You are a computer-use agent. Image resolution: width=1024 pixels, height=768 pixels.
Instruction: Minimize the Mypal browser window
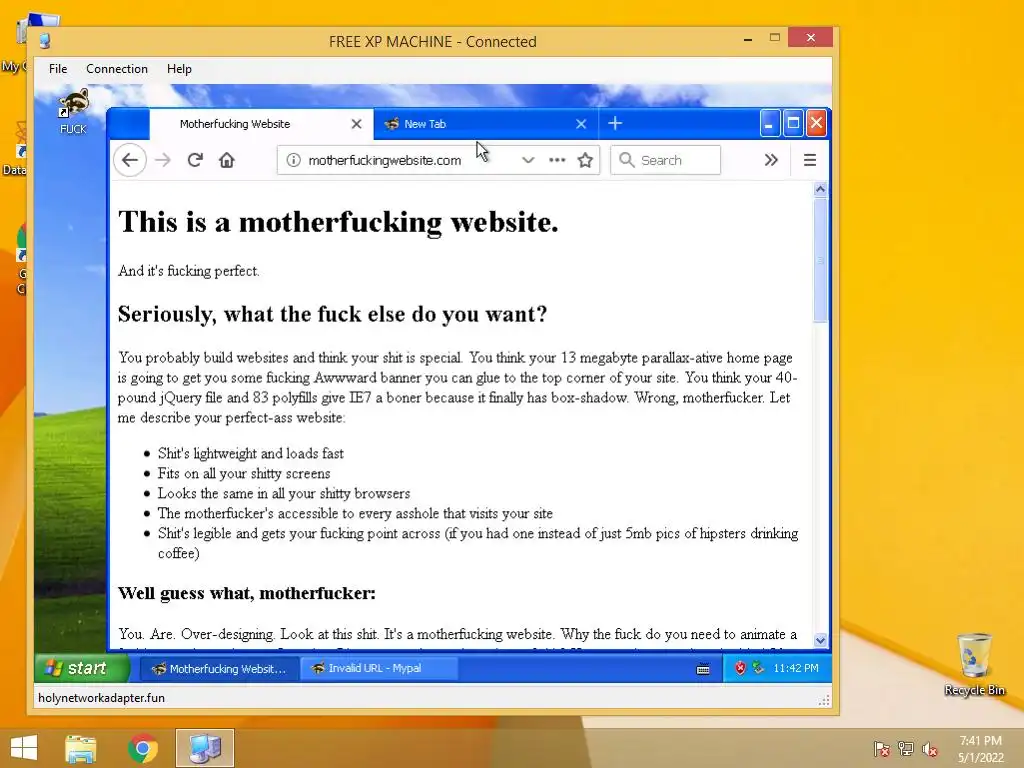click(x=770, y=123)
